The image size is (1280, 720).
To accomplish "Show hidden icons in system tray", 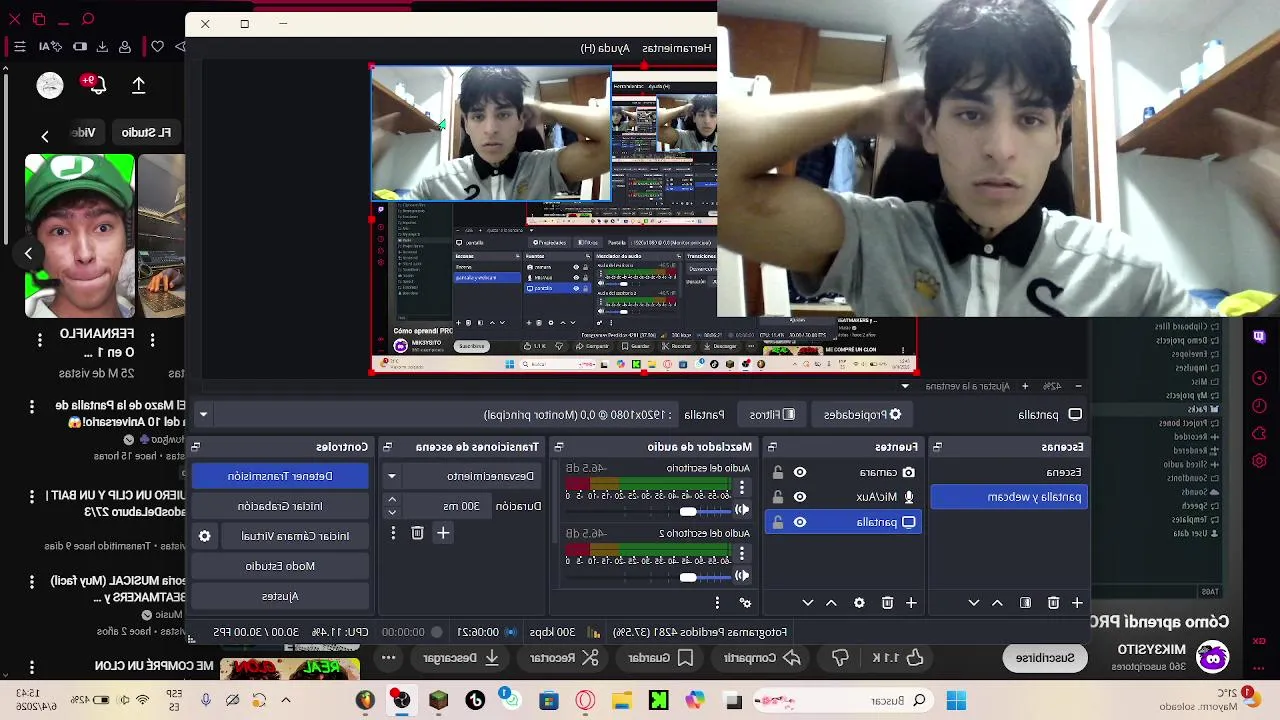I will 285,700.
